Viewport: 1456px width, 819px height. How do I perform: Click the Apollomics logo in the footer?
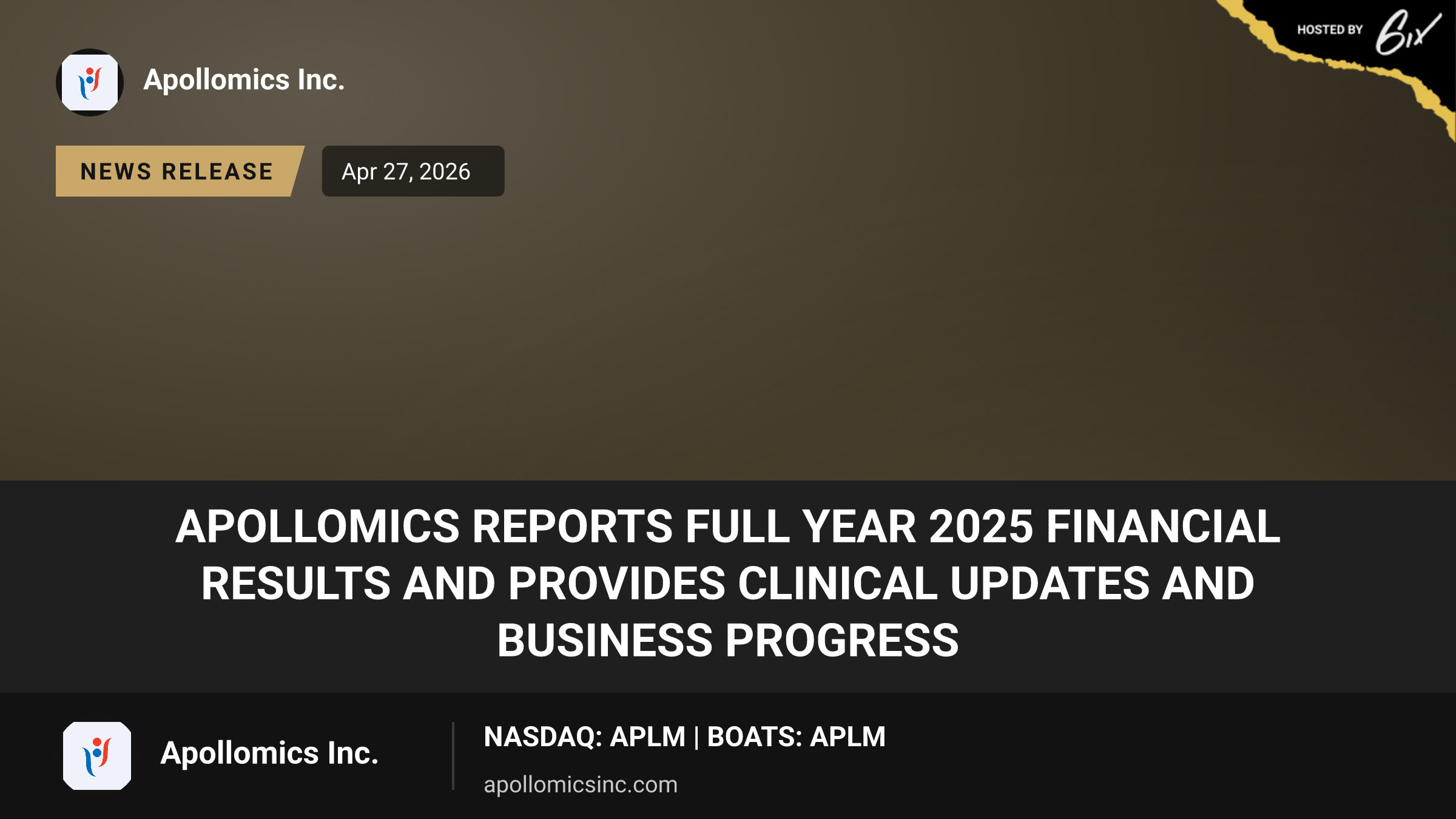tap(97, 756)
